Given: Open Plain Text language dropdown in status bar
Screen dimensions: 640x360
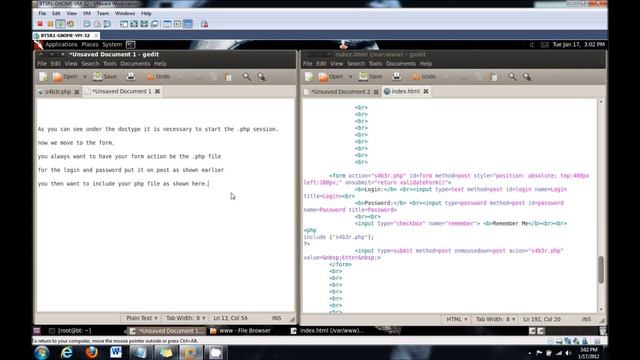Looking at the screenshot, I should [x=142, y=318].
